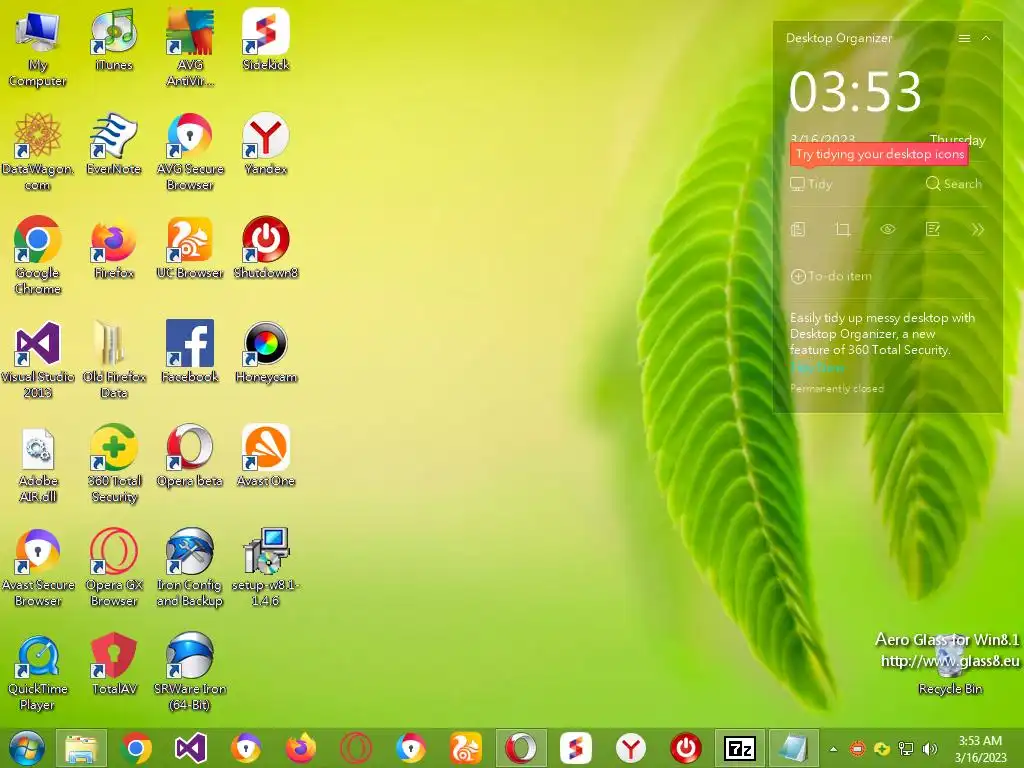
Task: Select Adobe AIR.dll file icon
Action: (37, 464)
